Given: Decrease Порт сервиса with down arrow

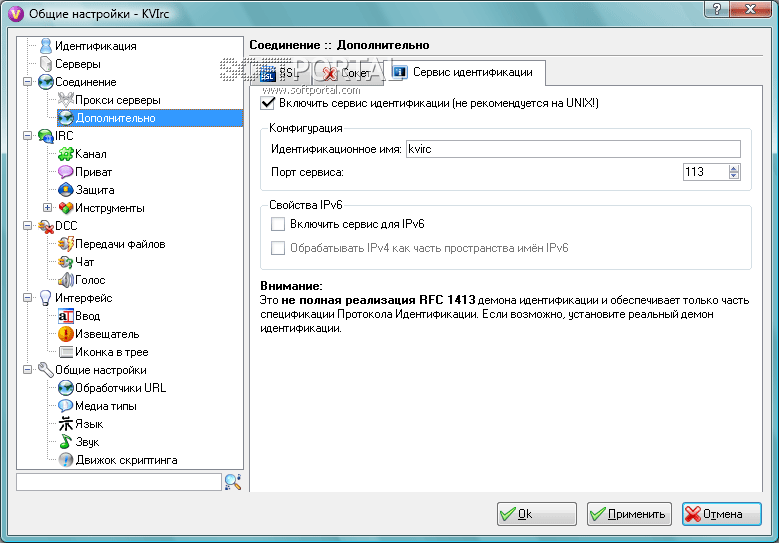Looking at the screenshot, I should (734, 176).
